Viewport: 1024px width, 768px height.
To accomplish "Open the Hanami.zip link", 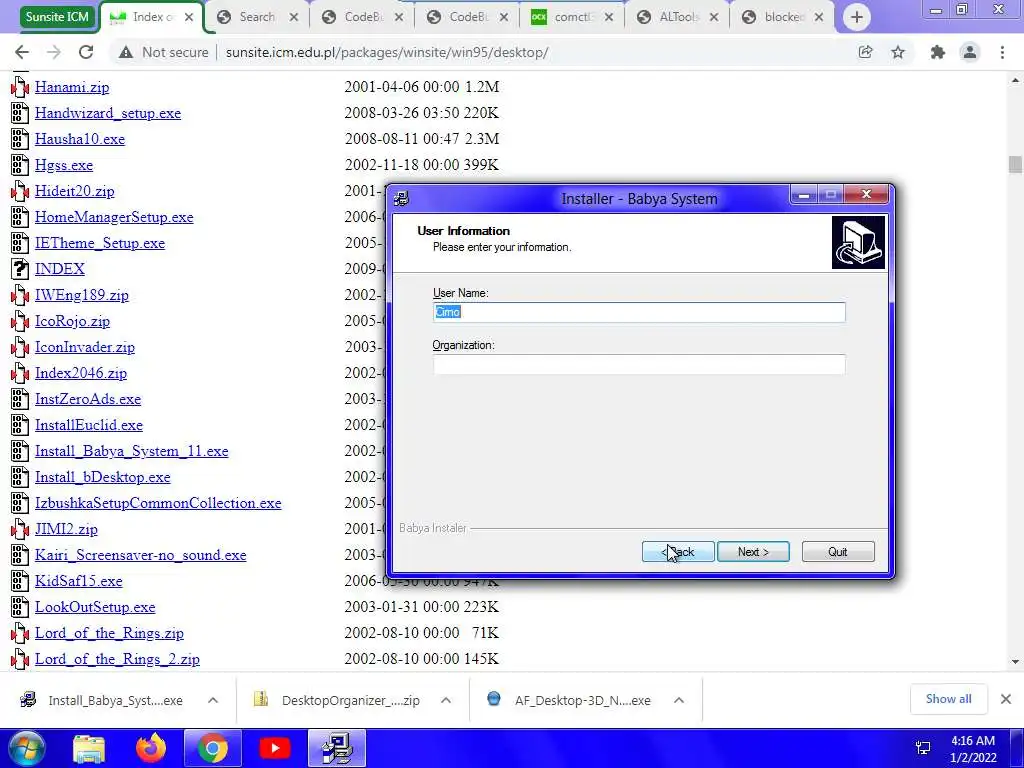I will point(72,87).
